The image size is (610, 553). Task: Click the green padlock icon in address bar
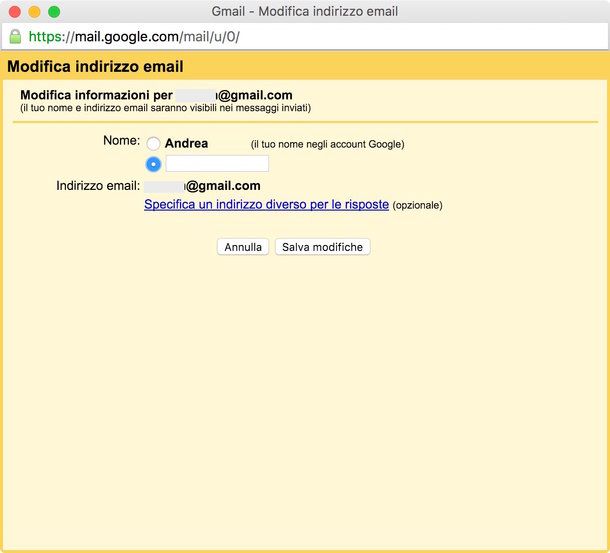coord(15,37)
